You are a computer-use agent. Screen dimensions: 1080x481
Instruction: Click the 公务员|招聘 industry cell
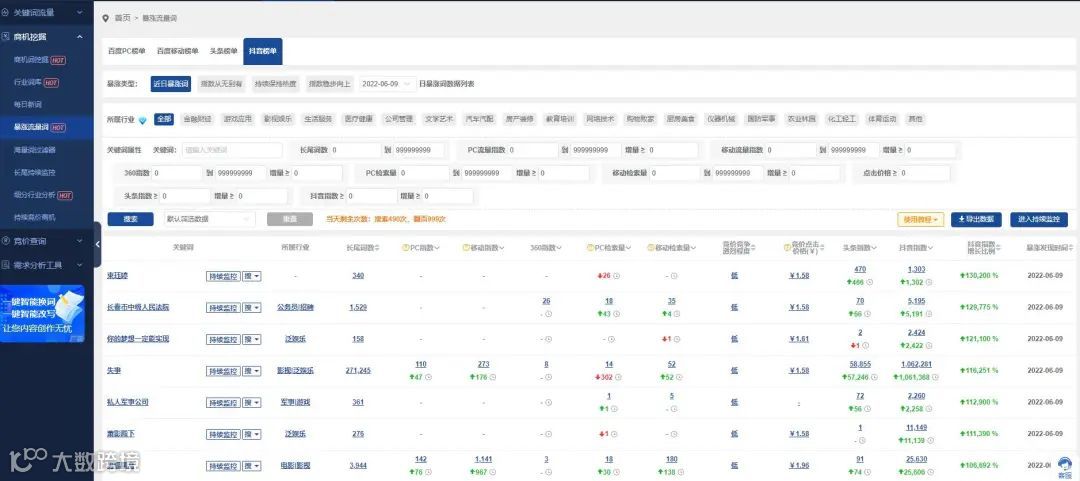[x=295, y=307]
